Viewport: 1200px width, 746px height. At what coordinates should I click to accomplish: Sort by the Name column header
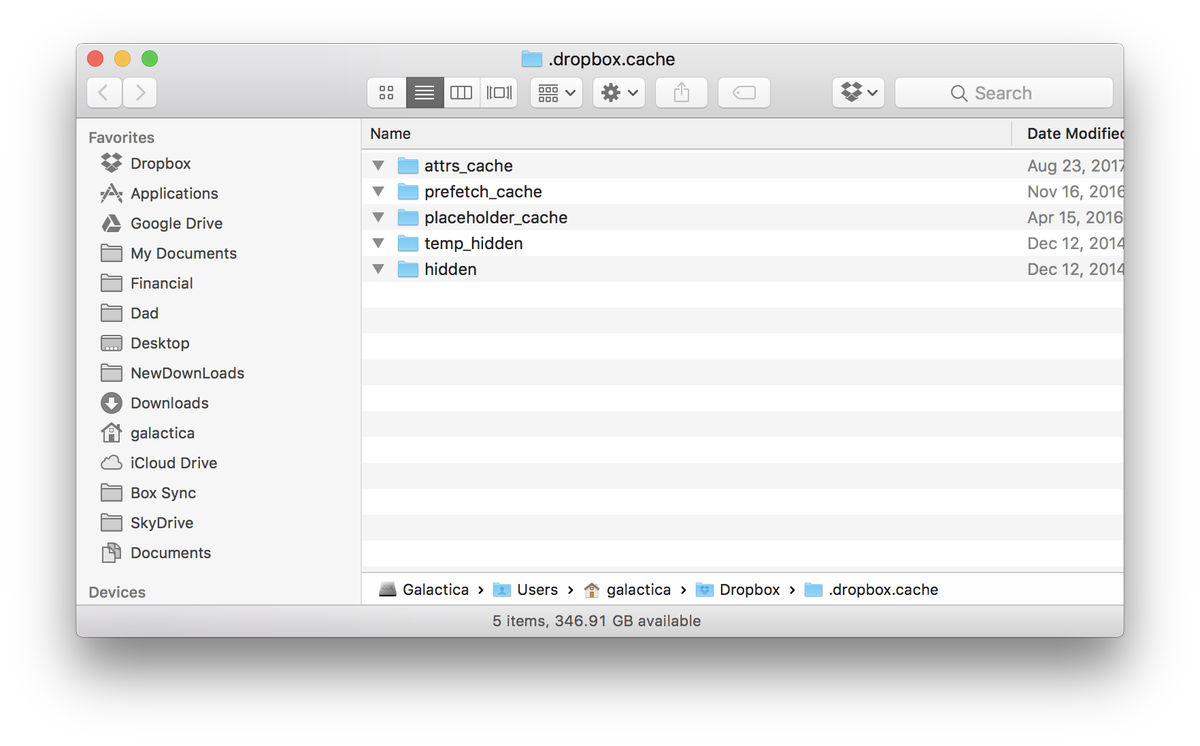coord(687,134)
